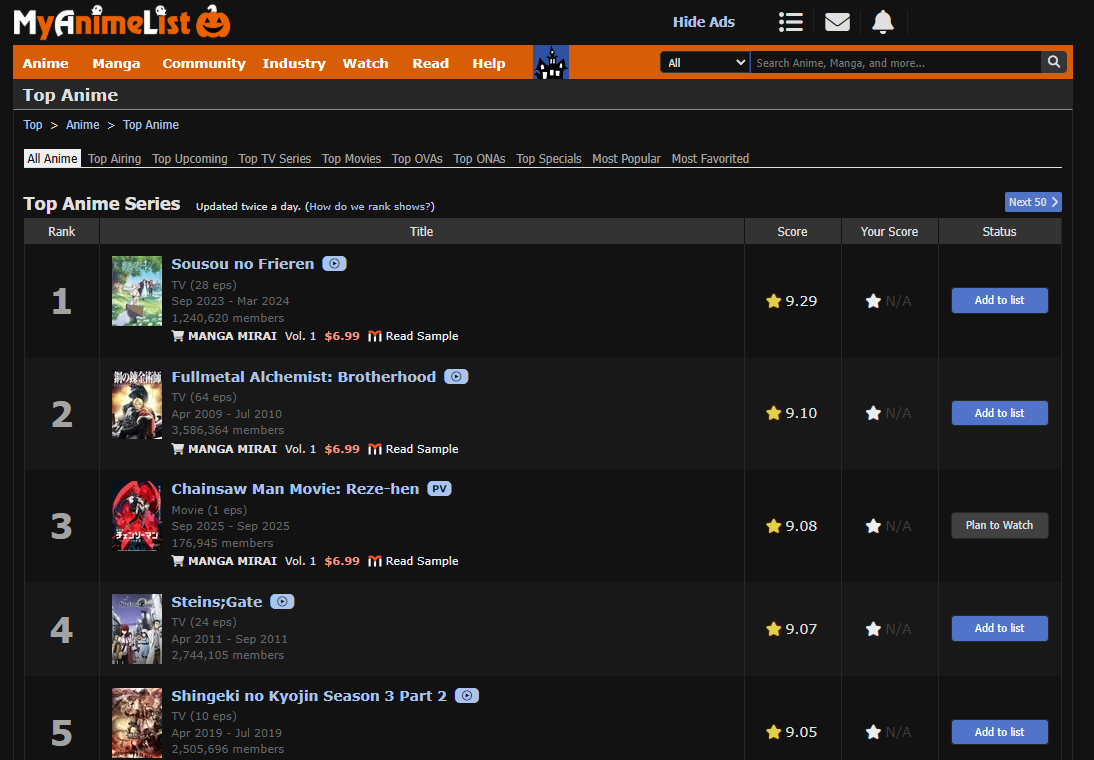This screenshot has height=760, width=1094.
Task: Go to Next 50 results
Action: pos(1033,202)
